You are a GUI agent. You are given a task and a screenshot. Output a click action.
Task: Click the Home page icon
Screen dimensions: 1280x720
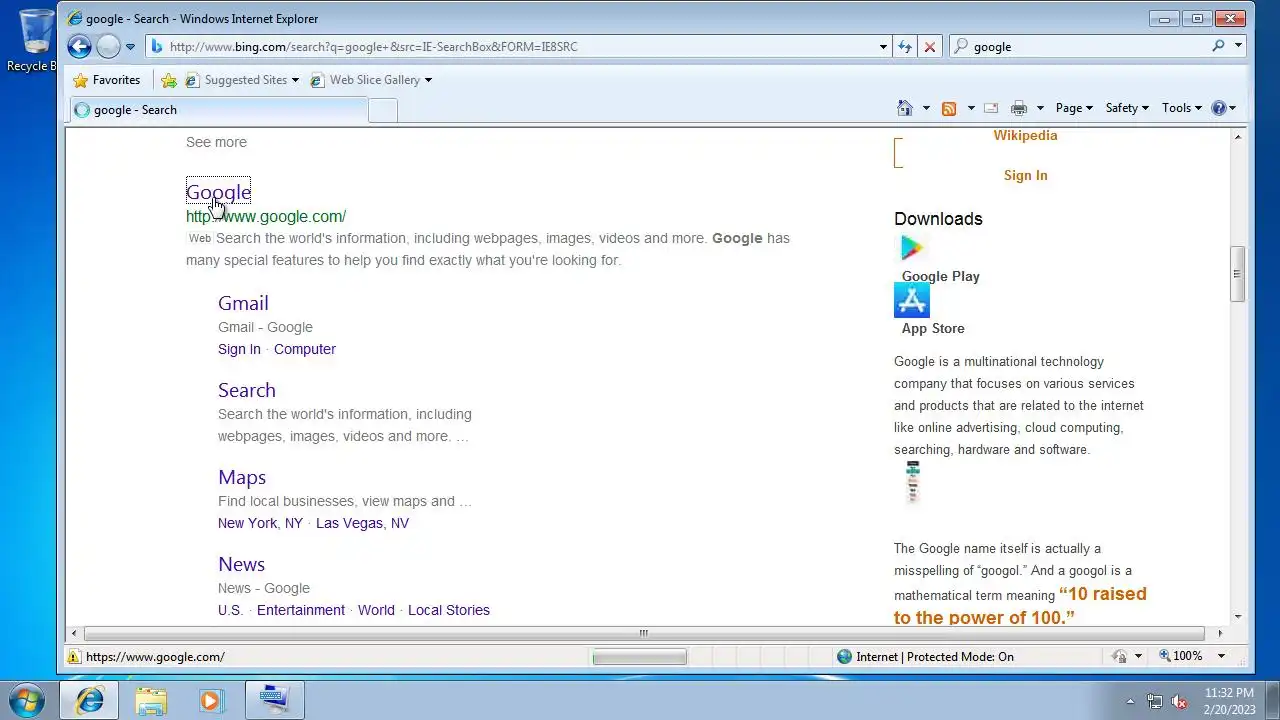coord(905,108)
